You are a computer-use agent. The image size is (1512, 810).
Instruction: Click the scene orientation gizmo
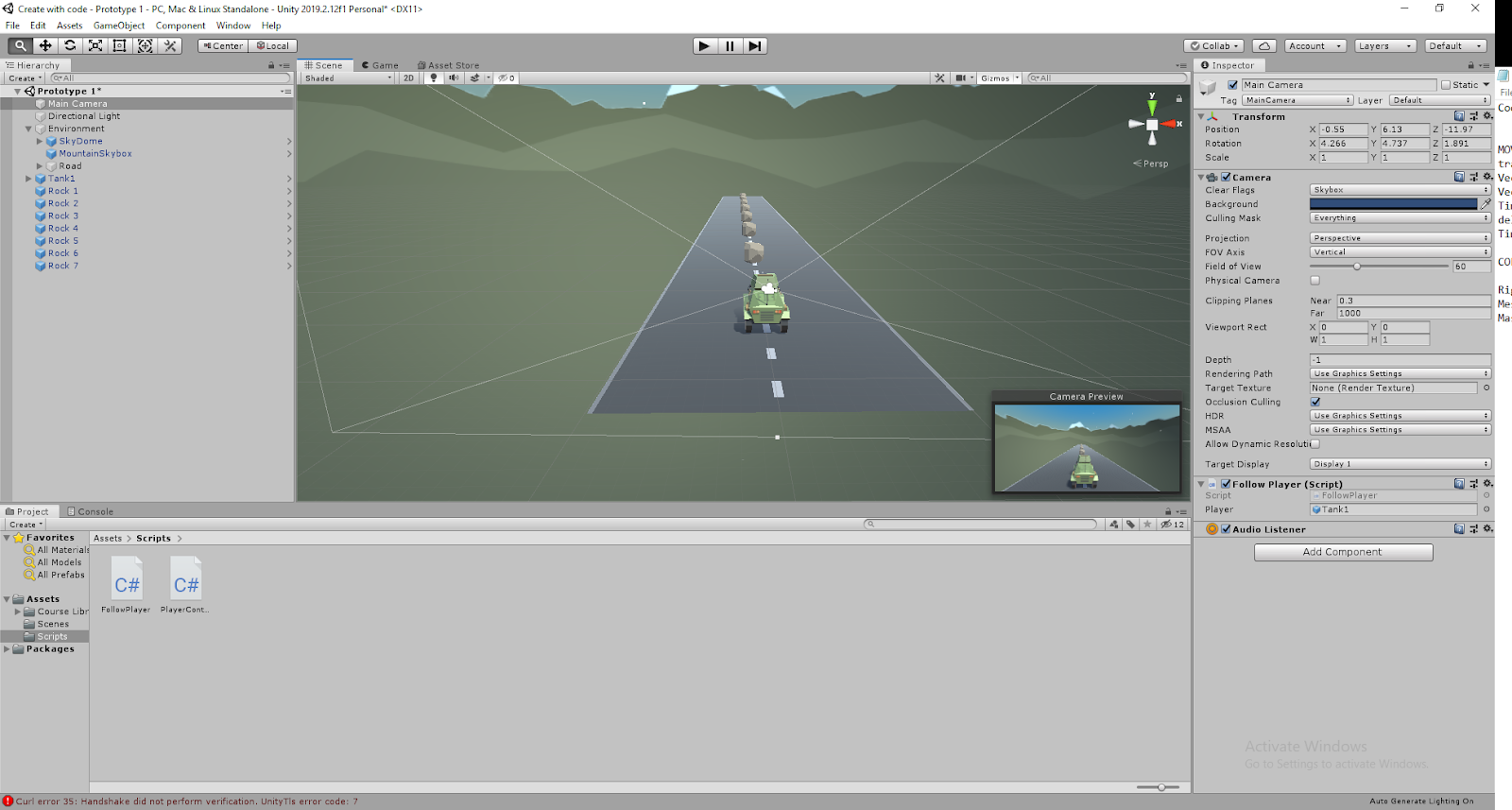click(x=1152, y=124)
